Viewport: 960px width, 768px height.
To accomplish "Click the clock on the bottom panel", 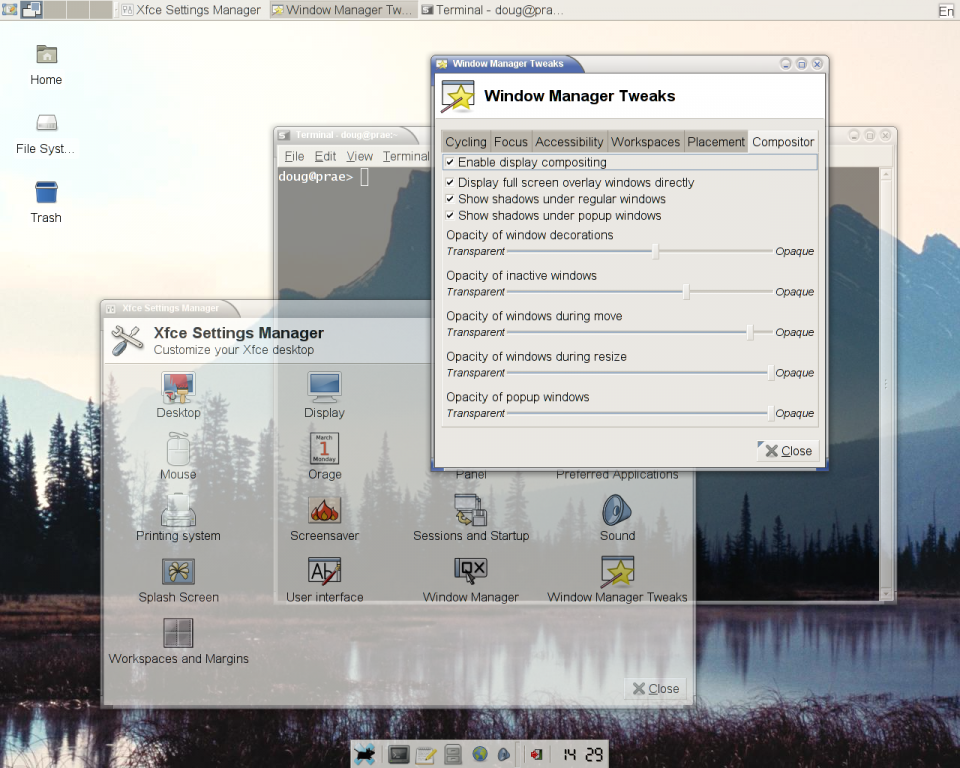I will (x=583, y=755).
